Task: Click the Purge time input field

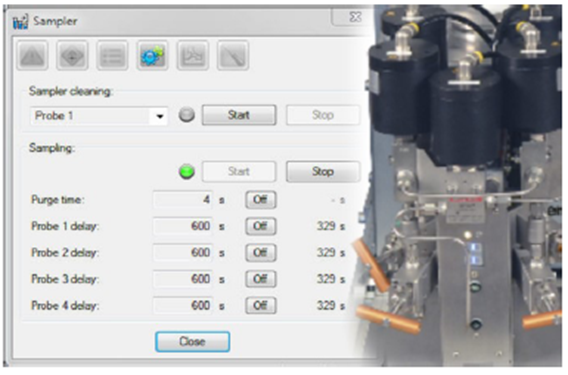Action: 183,200
